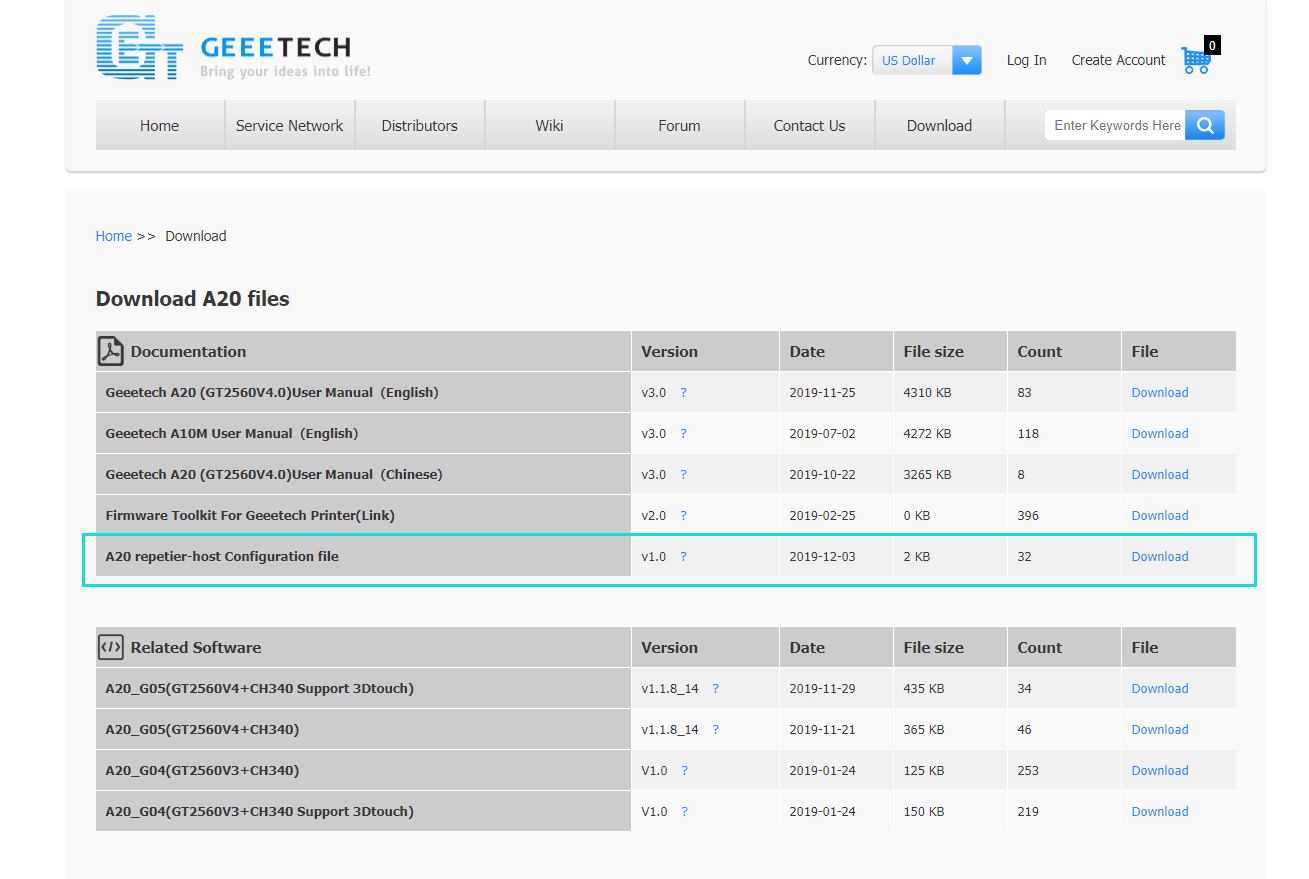
Task: Select 'Firmware Toolkit For Geeetech Printer(Link)' row name
Action: coord(250,515)
